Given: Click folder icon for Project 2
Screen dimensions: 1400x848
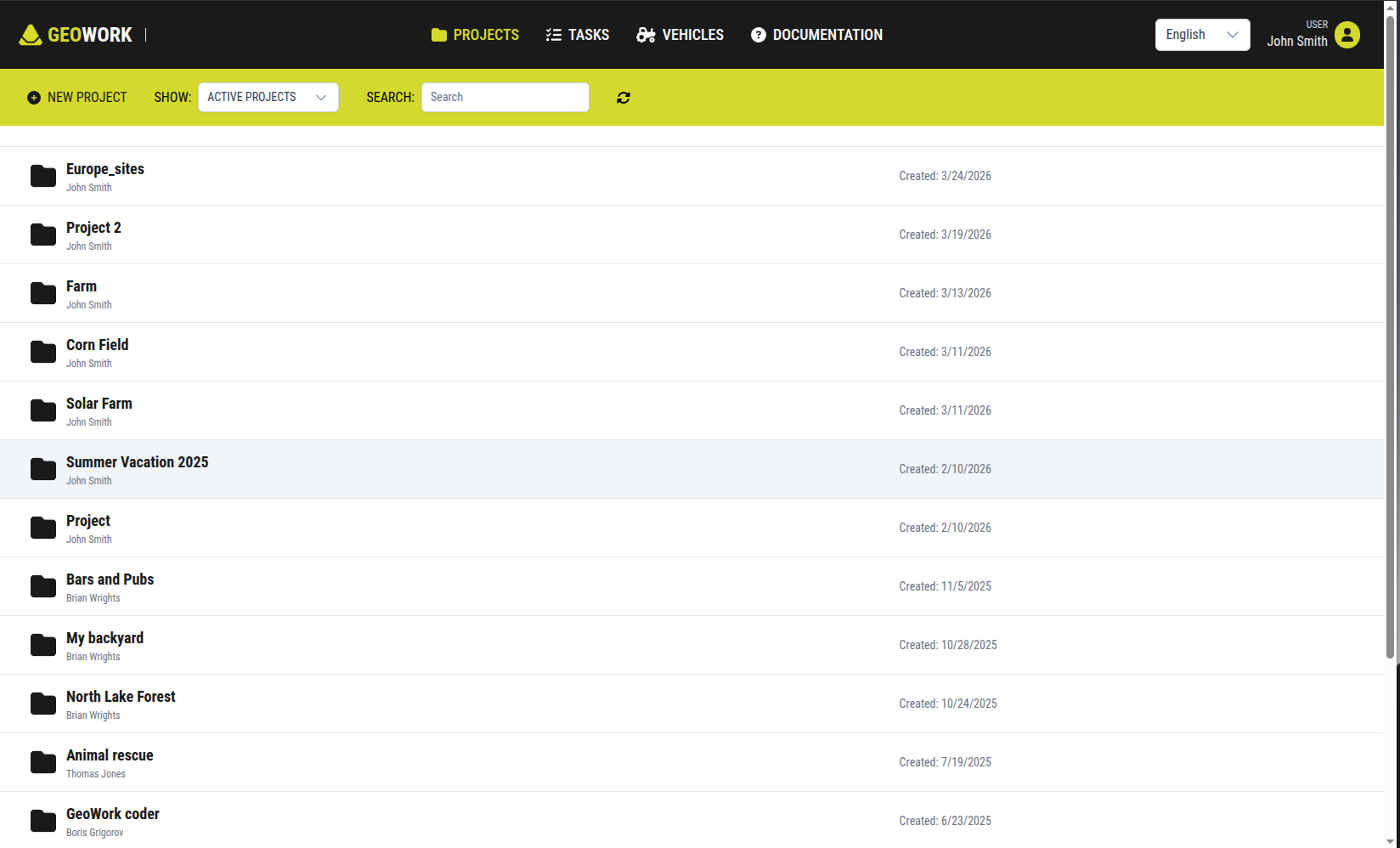Looking at the screenshot, I should (x=43, y=235).
